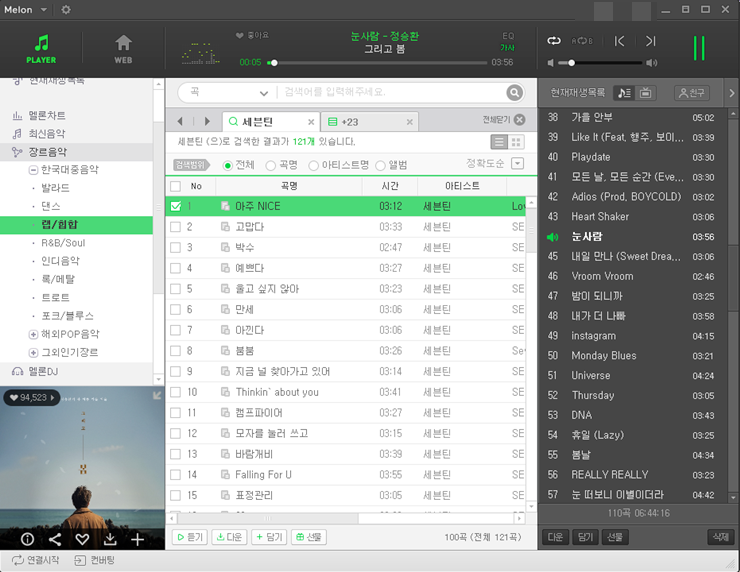Click heart icon below album art
This screenshot has height=572, width=740.
pos(83,539)
